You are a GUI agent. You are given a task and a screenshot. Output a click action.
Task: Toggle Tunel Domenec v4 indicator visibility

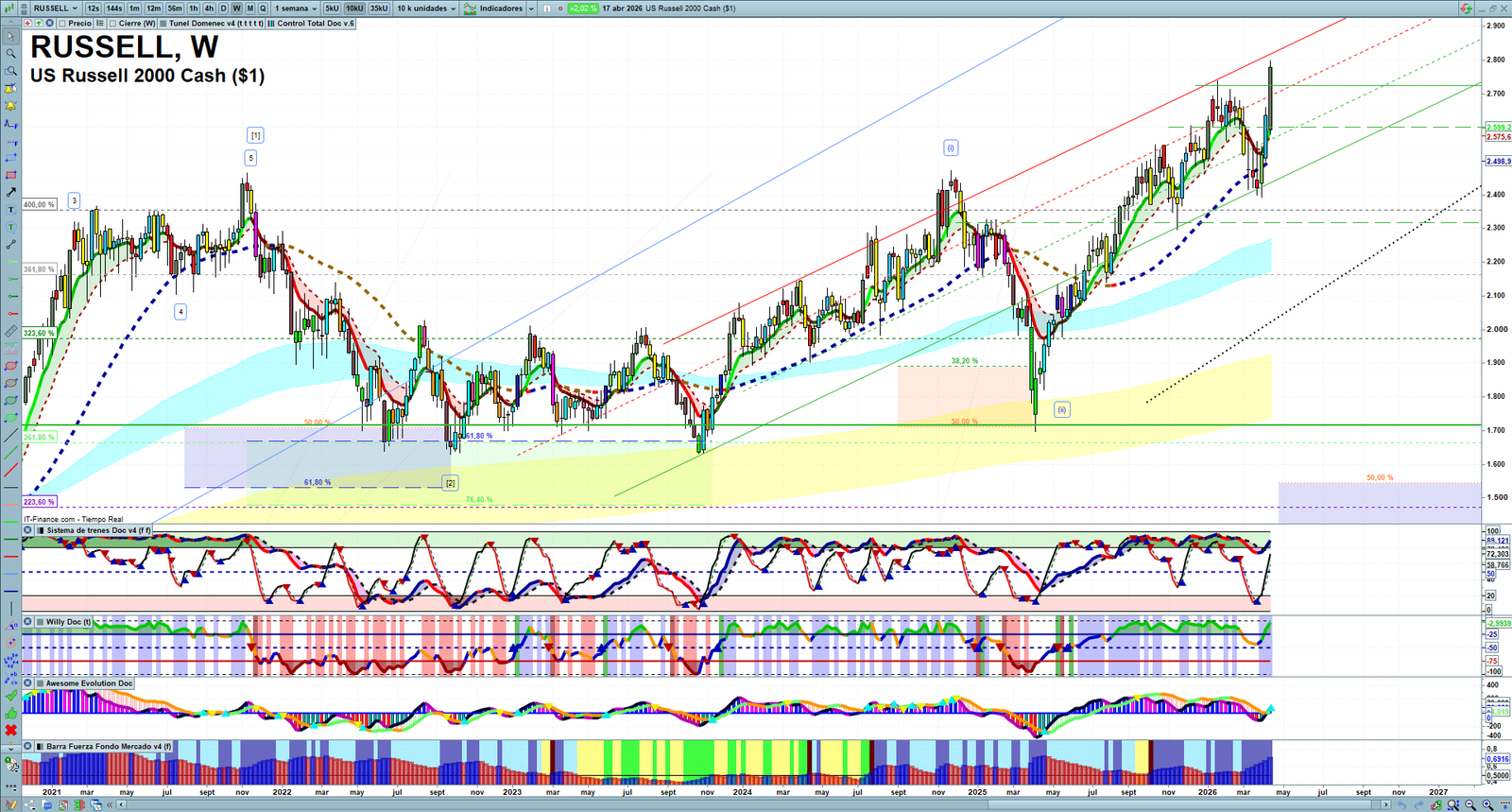pos(163,24)
